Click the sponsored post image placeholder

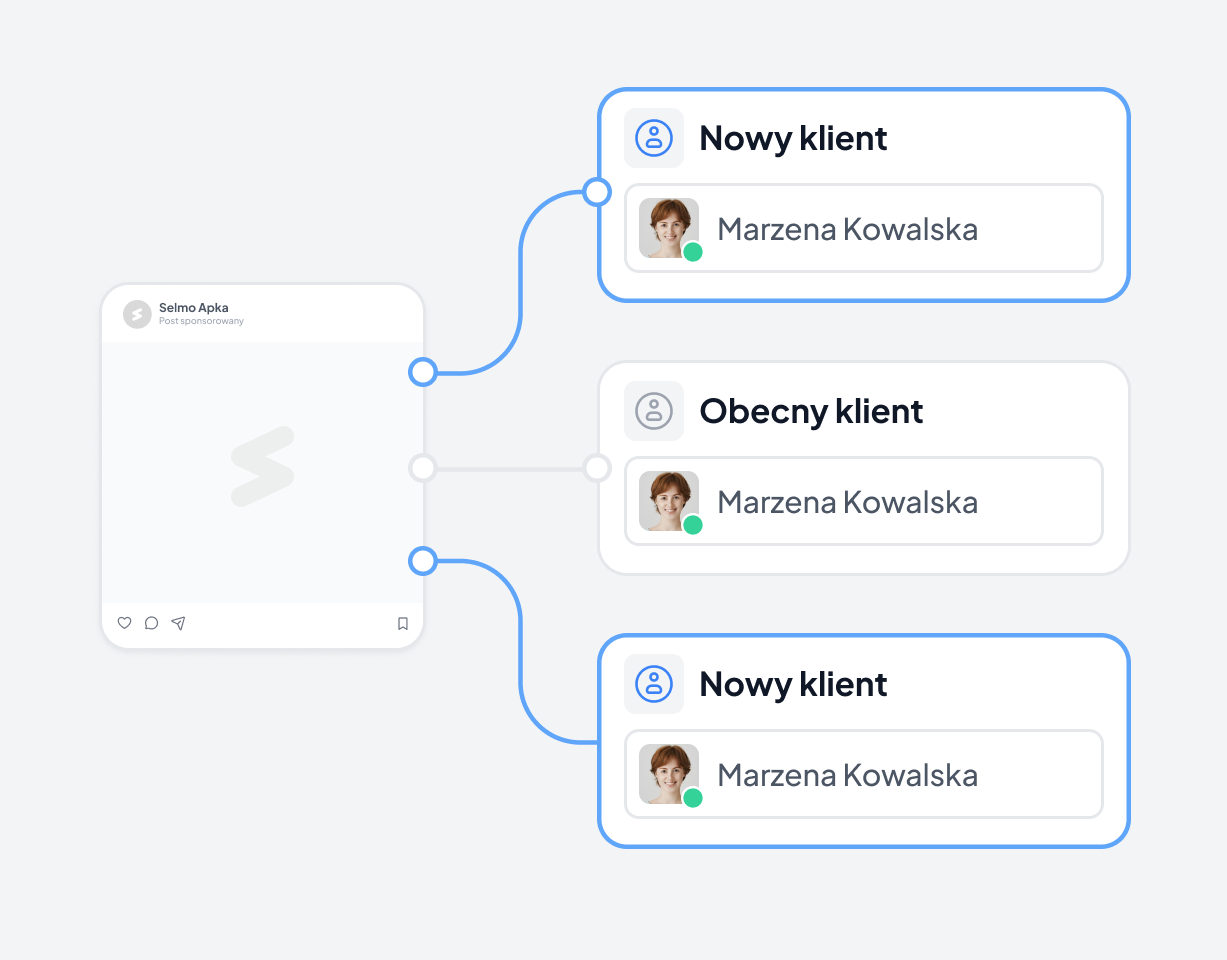tap(262, 472)
